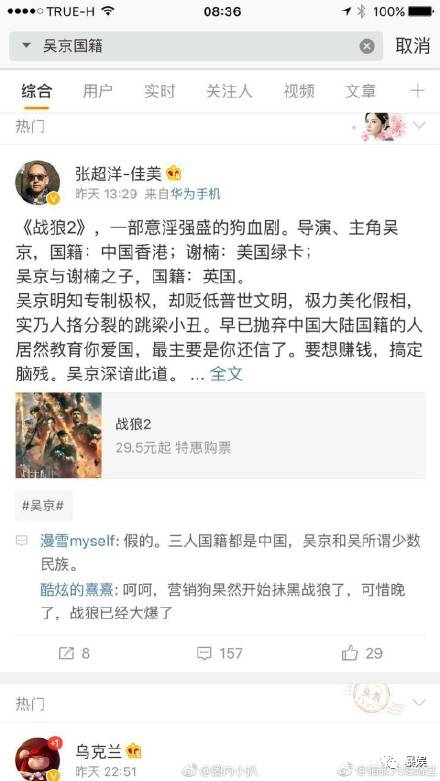Image resolution: width=440 pixels, height=781 pixels.
Task: Open search type dropdown arrow in search bar
Action: point(26,46)
